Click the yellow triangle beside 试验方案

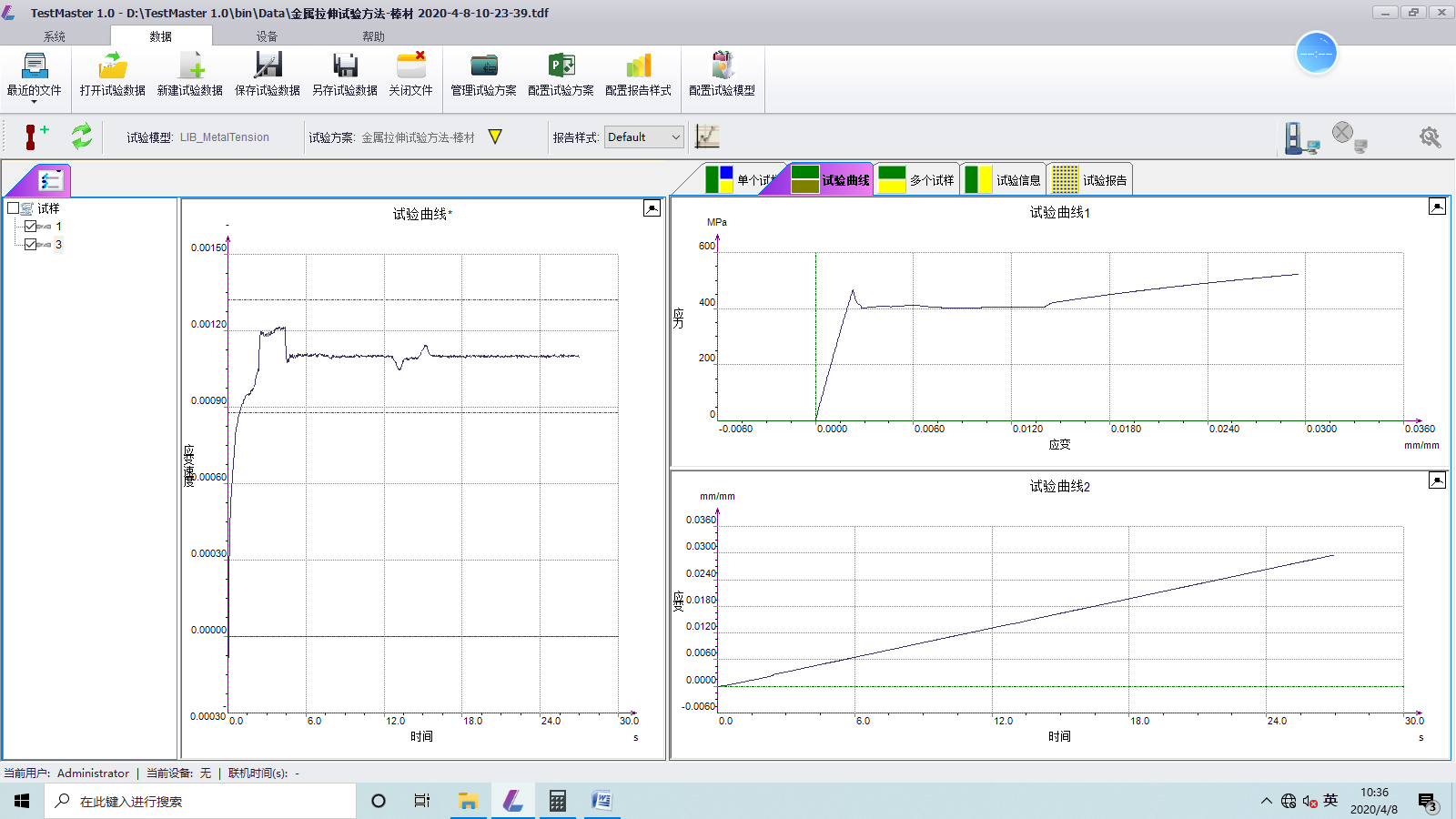tap(495, 136)
